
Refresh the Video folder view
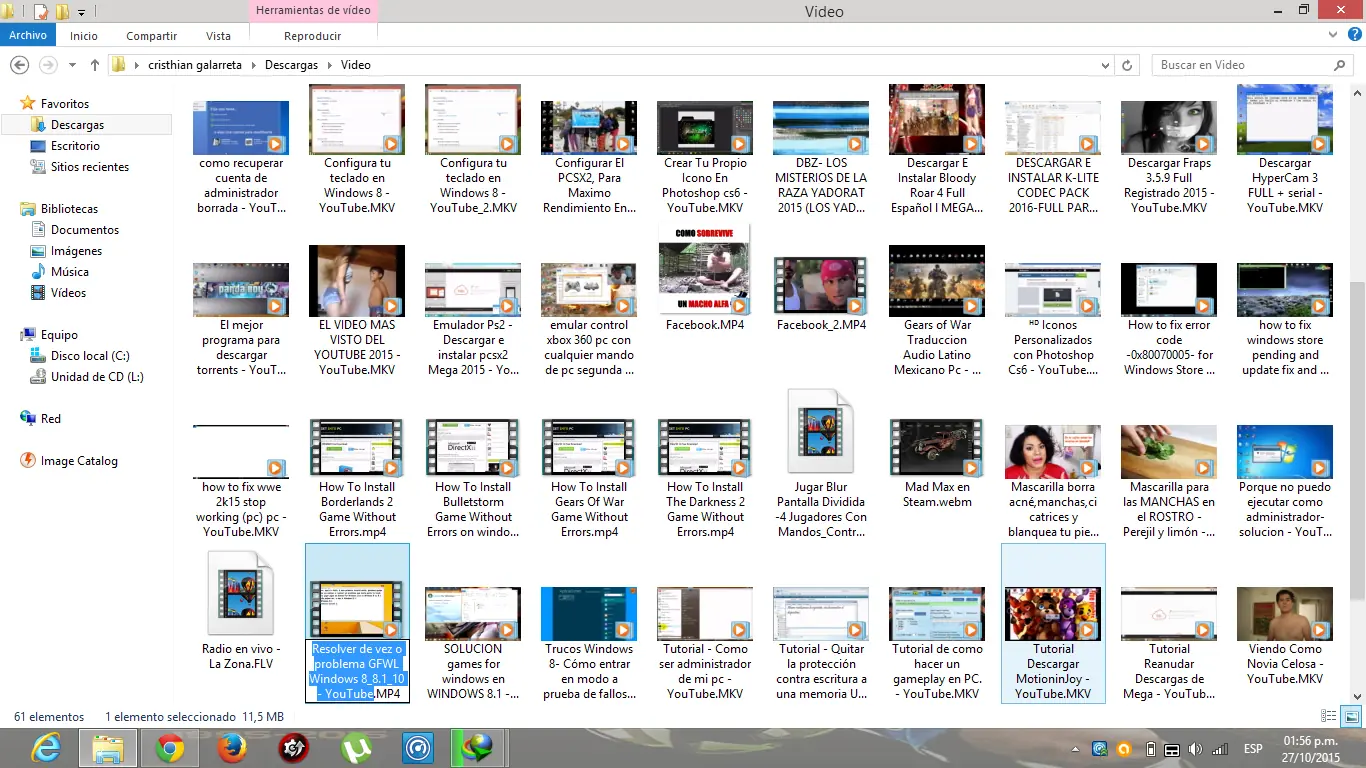pos(1127,65)
